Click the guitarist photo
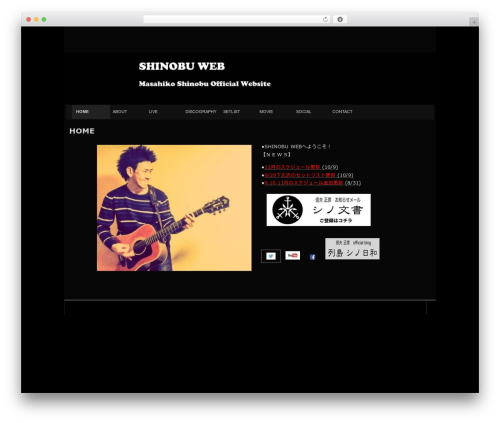The height and width of the screenshot is (423, 500). coord(174,208)
